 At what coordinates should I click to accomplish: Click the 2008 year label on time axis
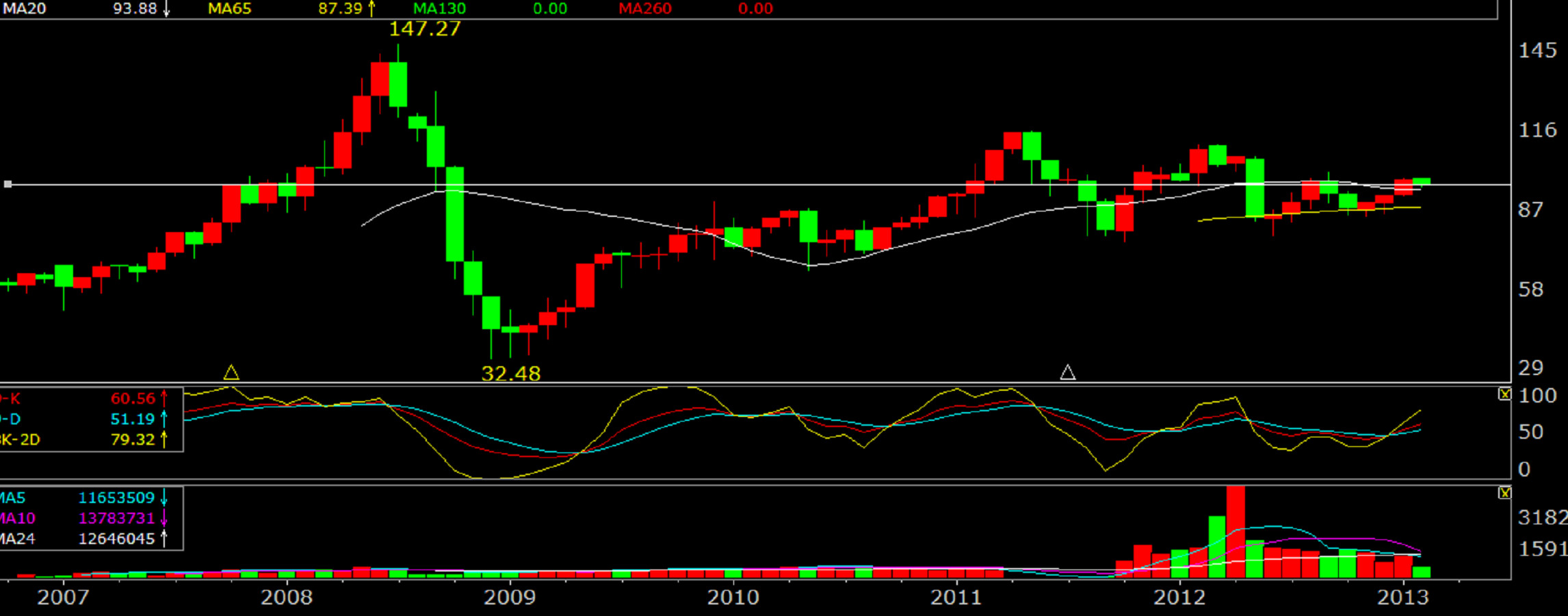tap(287, 598)
